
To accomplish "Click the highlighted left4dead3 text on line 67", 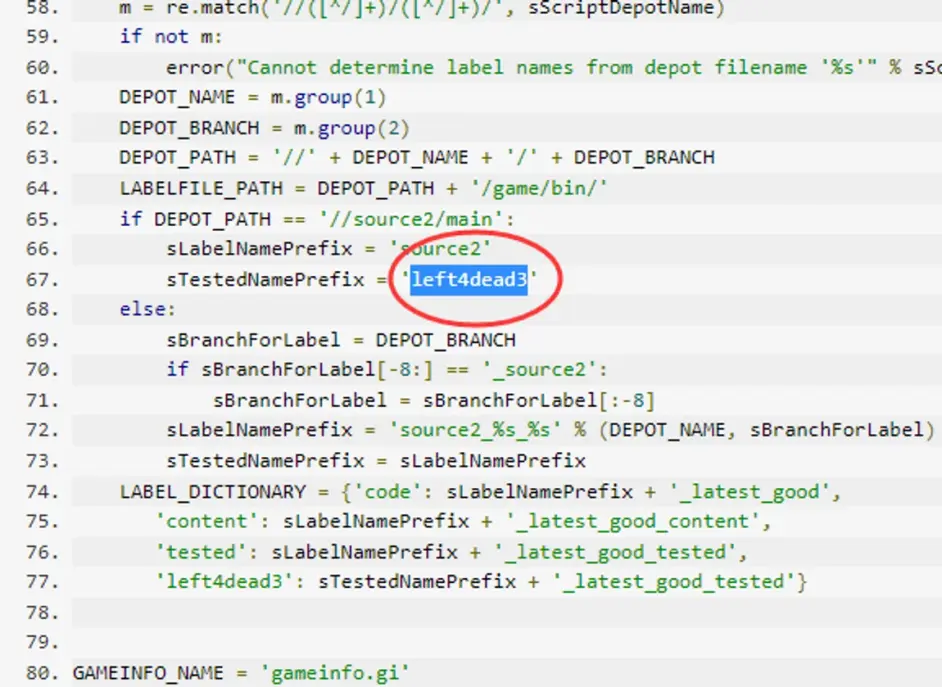I will [468, 280].
